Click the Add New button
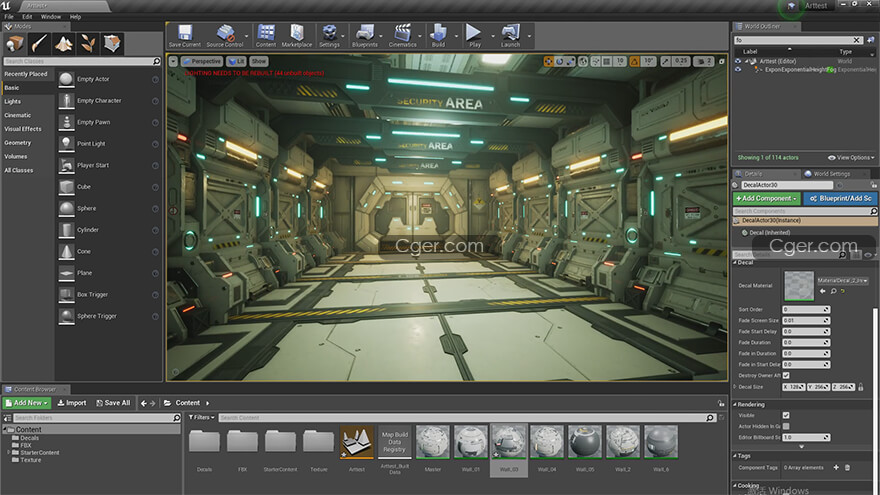 27,403
